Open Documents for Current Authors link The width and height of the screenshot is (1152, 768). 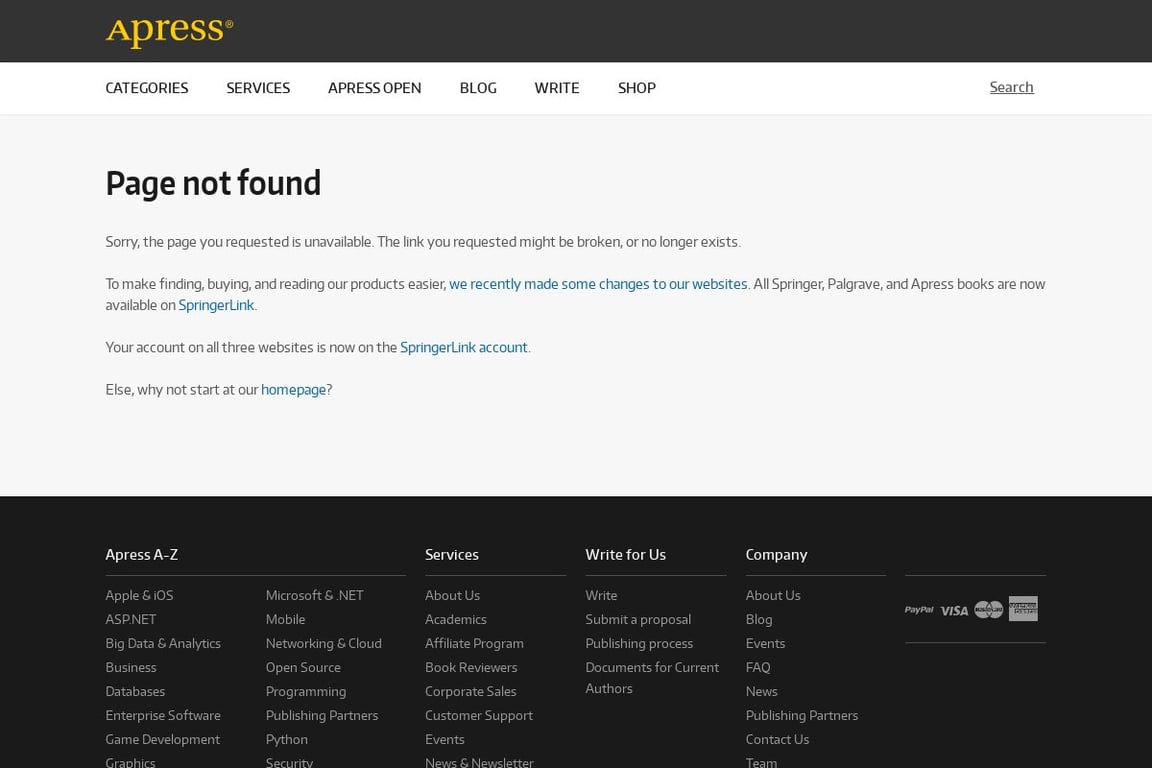click(x=652, y=678)
